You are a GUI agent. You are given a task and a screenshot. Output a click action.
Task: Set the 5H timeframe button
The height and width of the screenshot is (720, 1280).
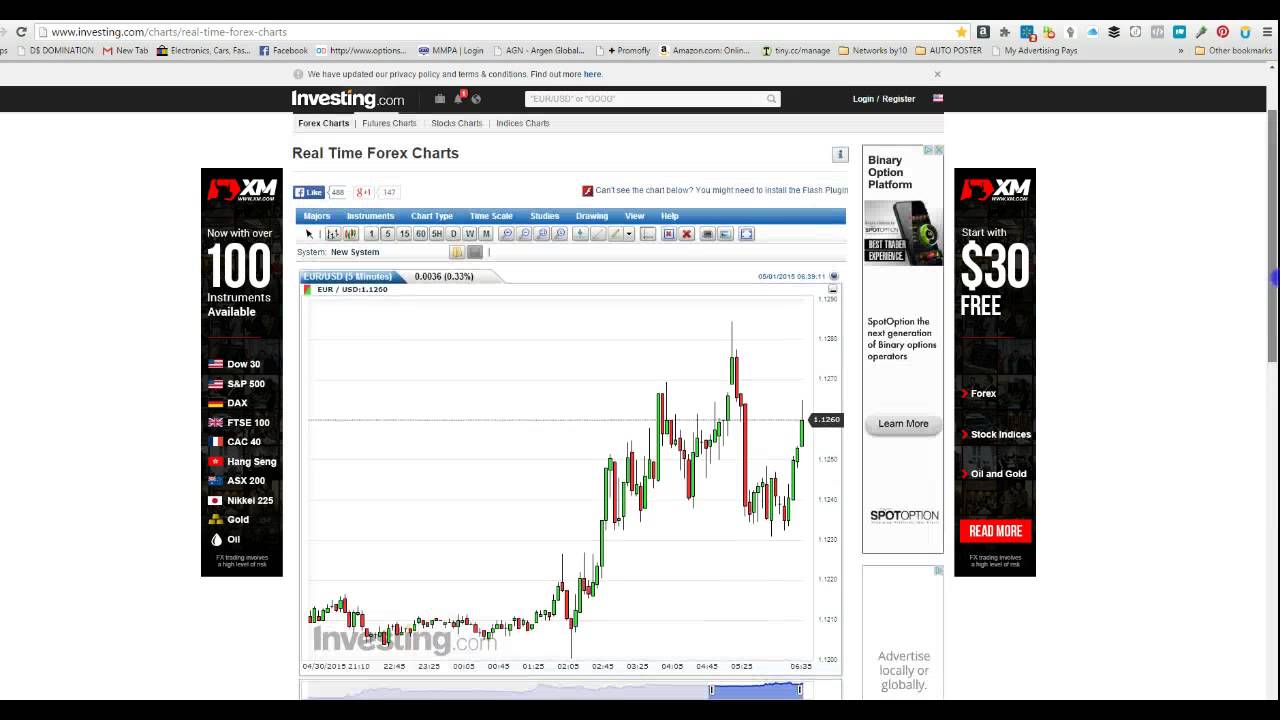(x=437, y=234)
